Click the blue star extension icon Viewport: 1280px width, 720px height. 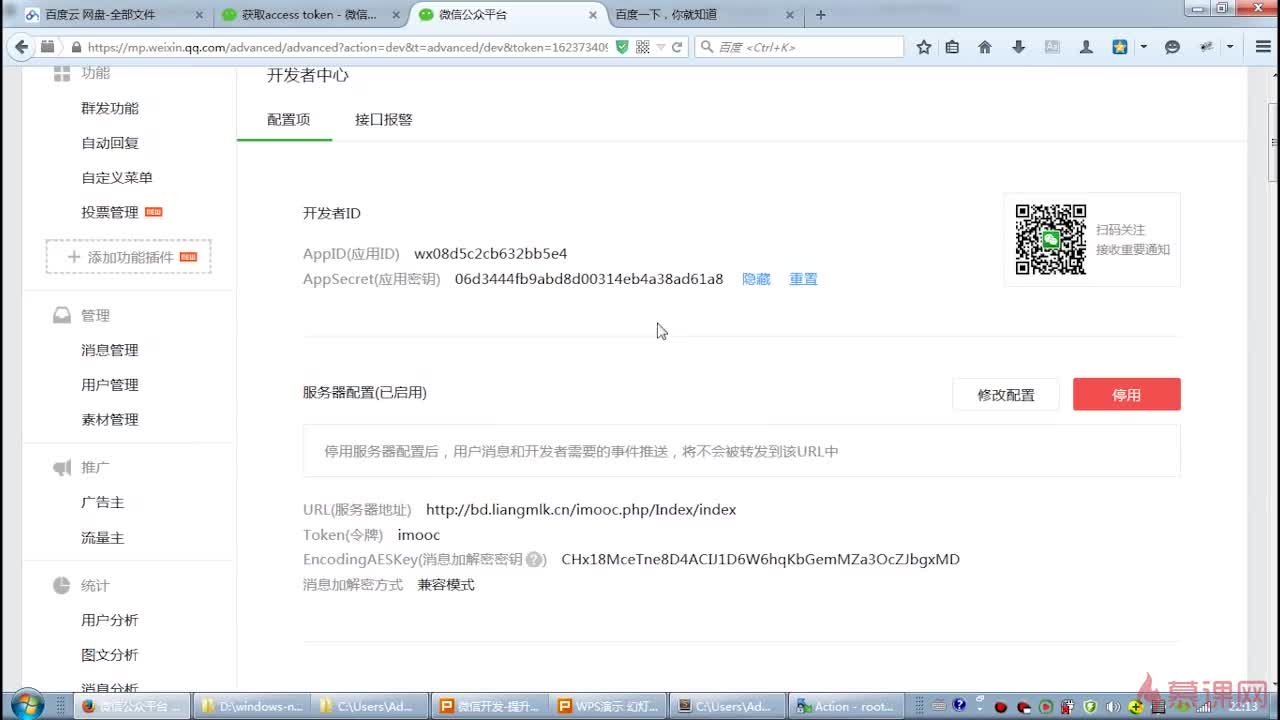1120,47
